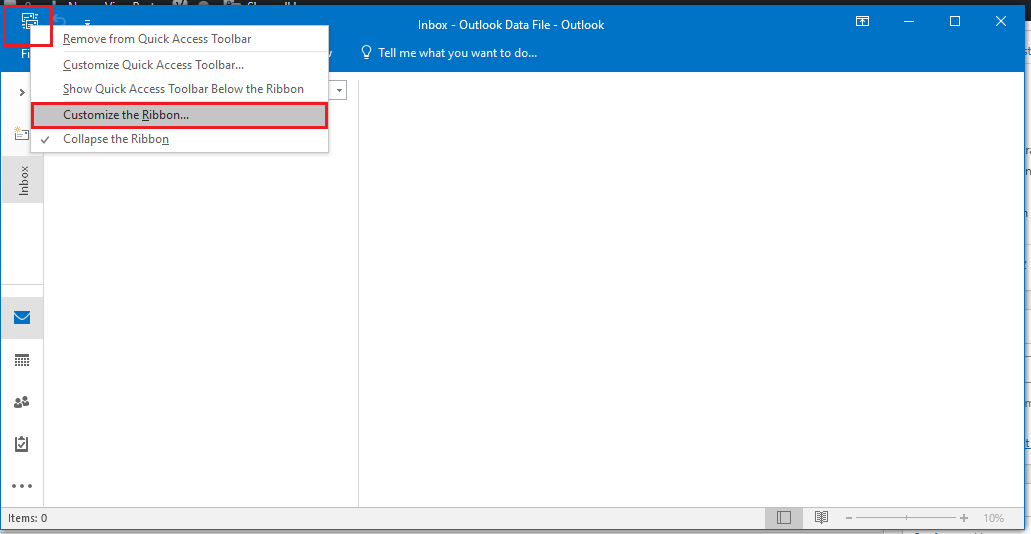Click the zoom in plus button
Image resolution: width=1031 pixels, height=534 pixels.
(964, 518)
